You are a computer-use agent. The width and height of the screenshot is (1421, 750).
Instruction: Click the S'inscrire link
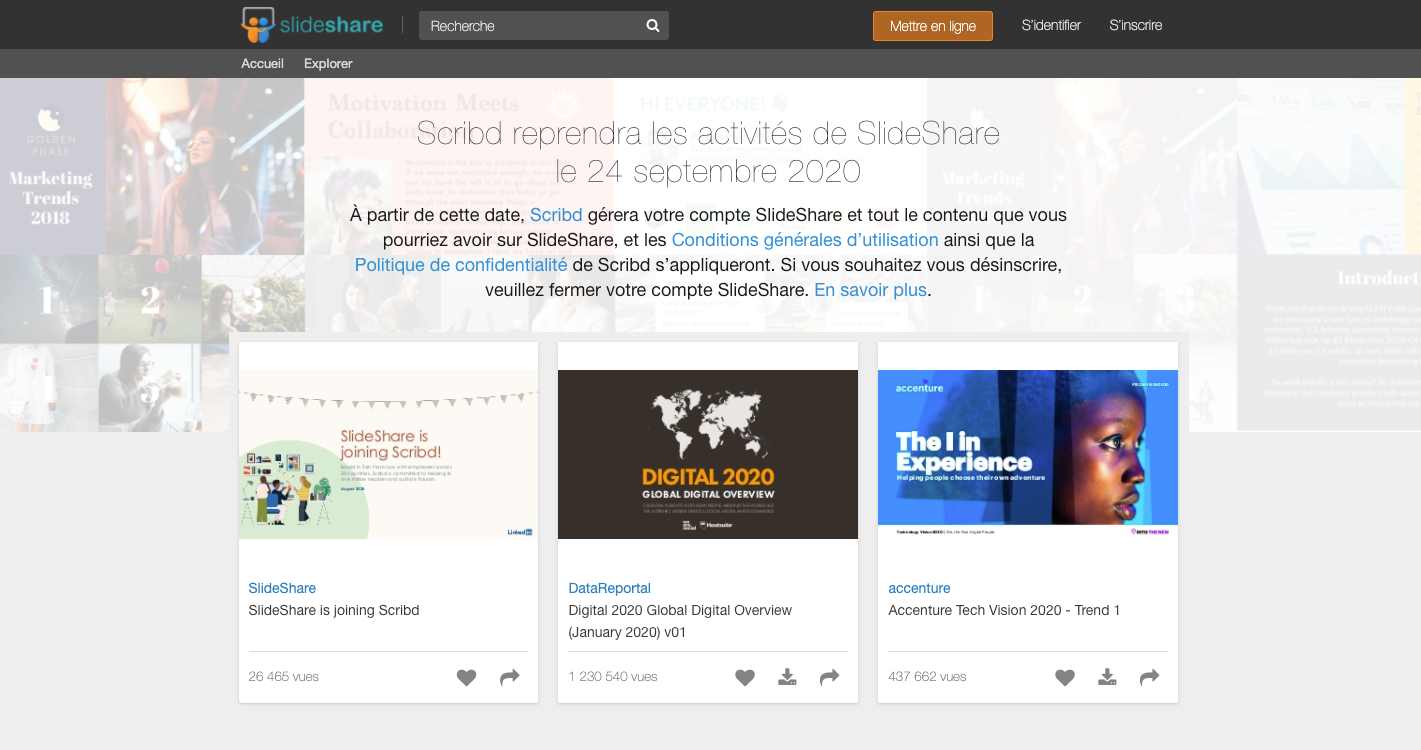1135,25
